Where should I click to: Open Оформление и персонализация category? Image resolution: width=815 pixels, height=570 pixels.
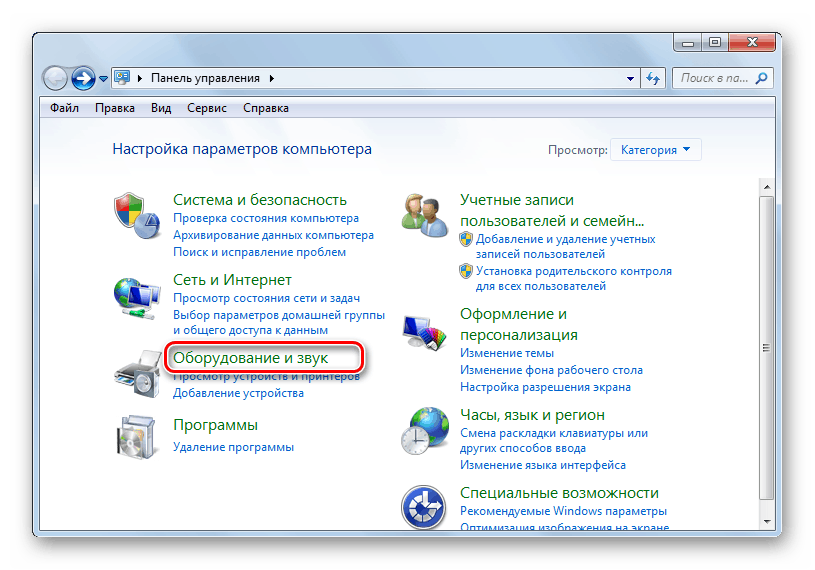coord(519,324)
